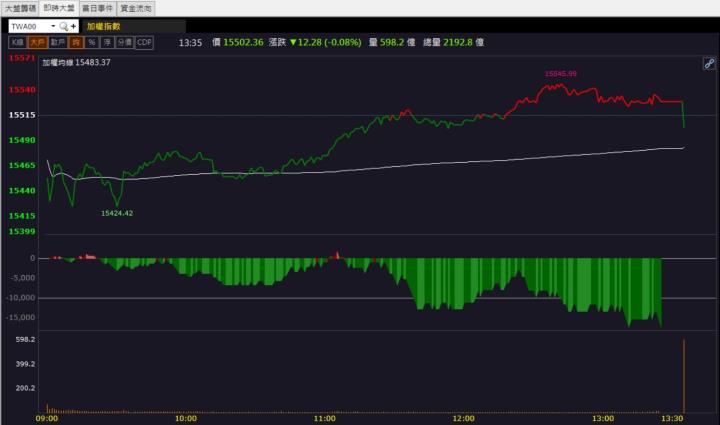Click the chain link icon at chart corner
The image size is (720, 425).
[709, 63]
